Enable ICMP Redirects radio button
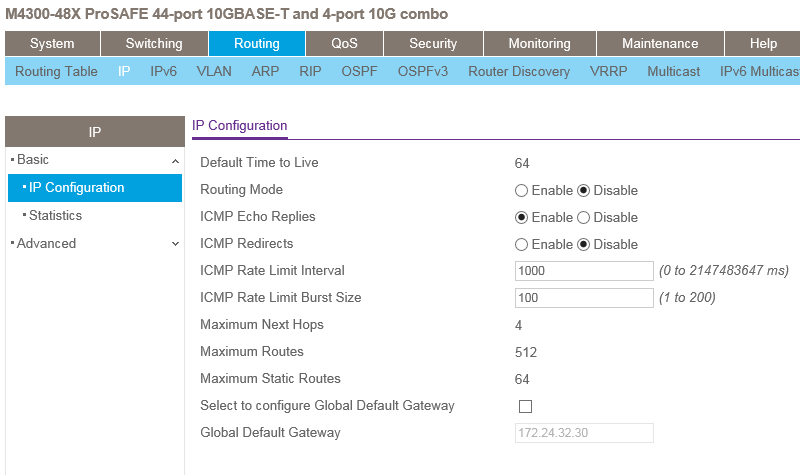The height and width of the screenshot is (475, 800). [x=521, y=245]
